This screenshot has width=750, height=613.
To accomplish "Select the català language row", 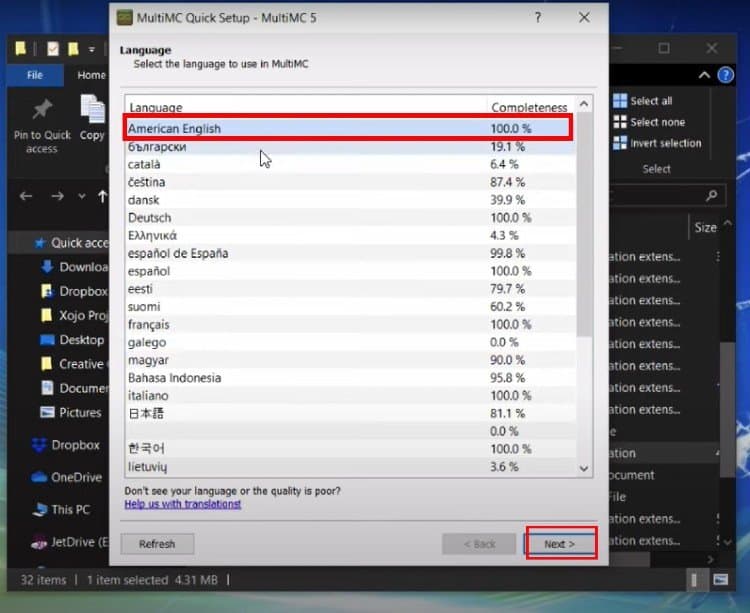I will click(x=351, y=164).
